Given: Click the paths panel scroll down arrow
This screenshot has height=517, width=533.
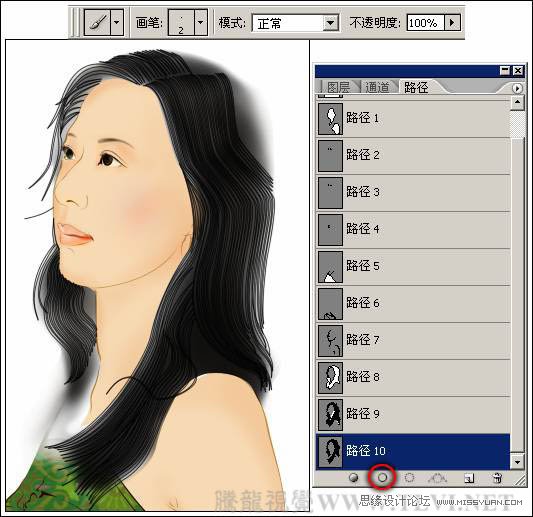Looking at the screenshot, I should pyautogui.click(x=517, y=462).
